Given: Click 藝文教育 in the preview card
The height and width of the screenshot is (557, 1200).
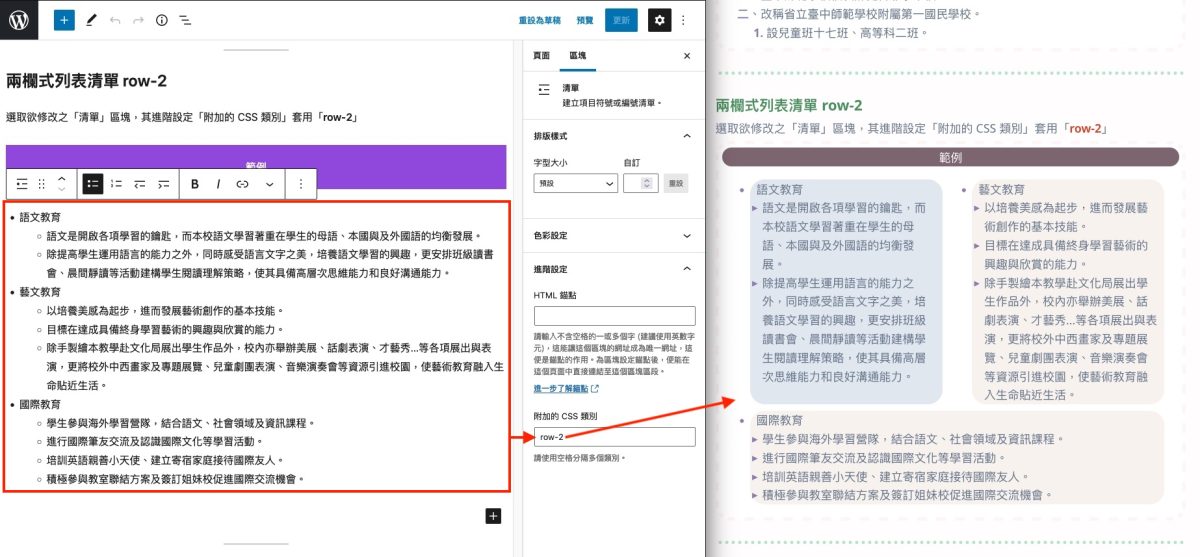Looking at the screenshot, I should (1002, 189).
